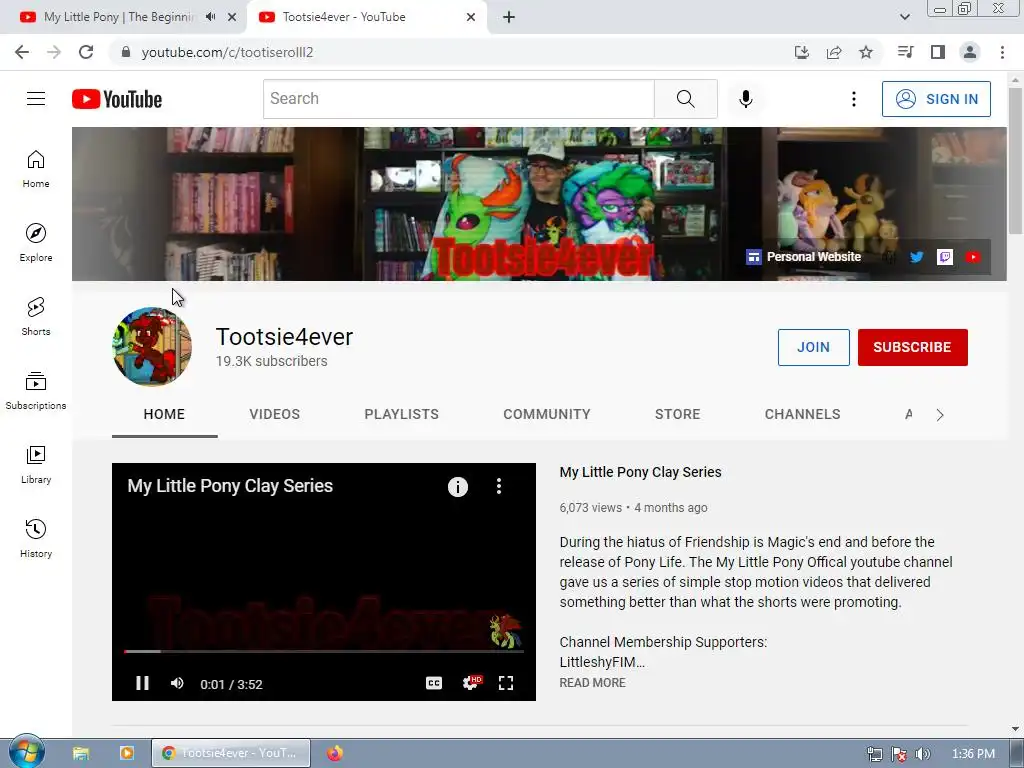Switch to the VIDEOS tab

pyautogui.click(x=274, y=414)
